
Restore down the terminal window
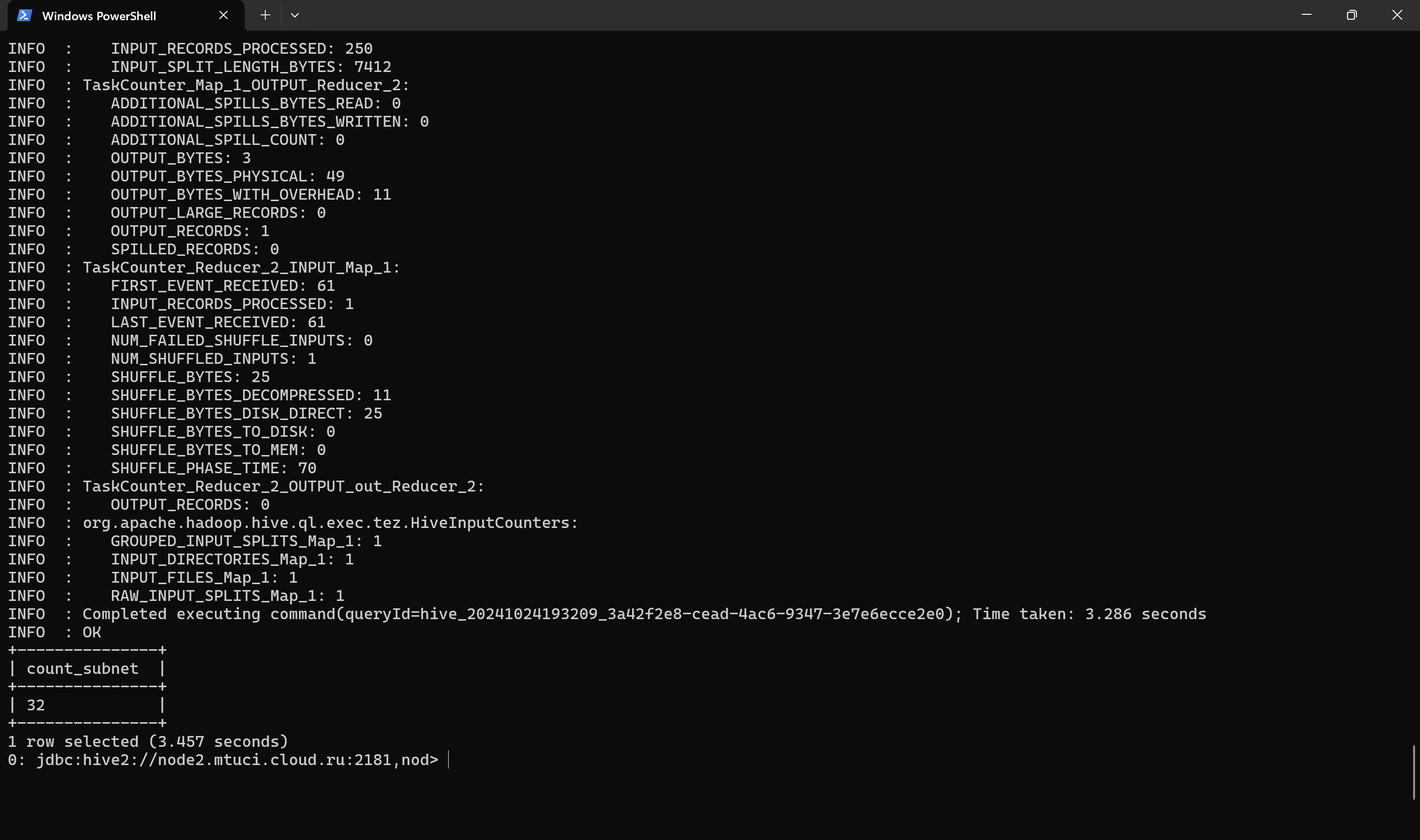click(x=1351, y=15)
